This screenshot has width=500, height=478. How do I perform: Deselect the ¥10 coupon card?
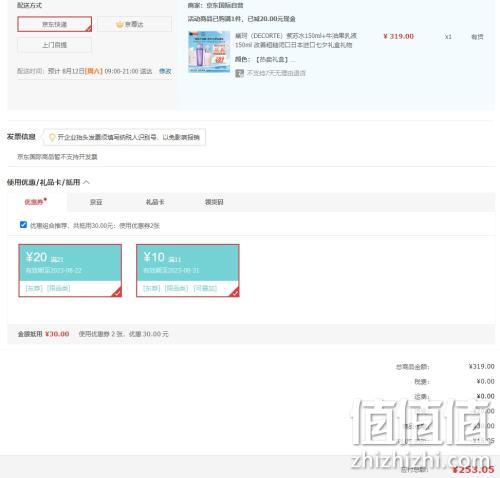click(188, 270)
